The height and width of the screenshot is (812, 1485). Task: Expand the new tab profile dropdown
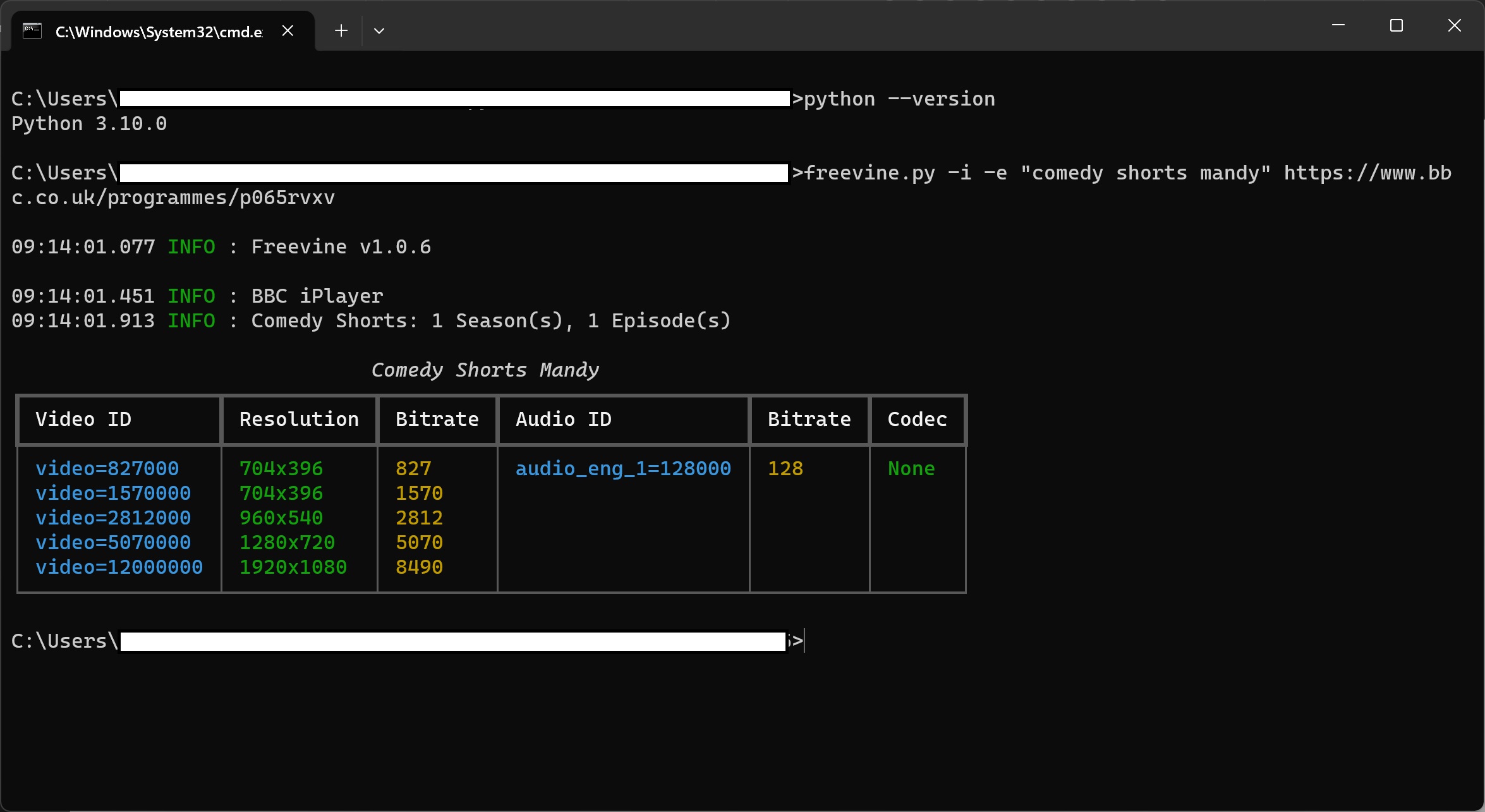[379, 31]
